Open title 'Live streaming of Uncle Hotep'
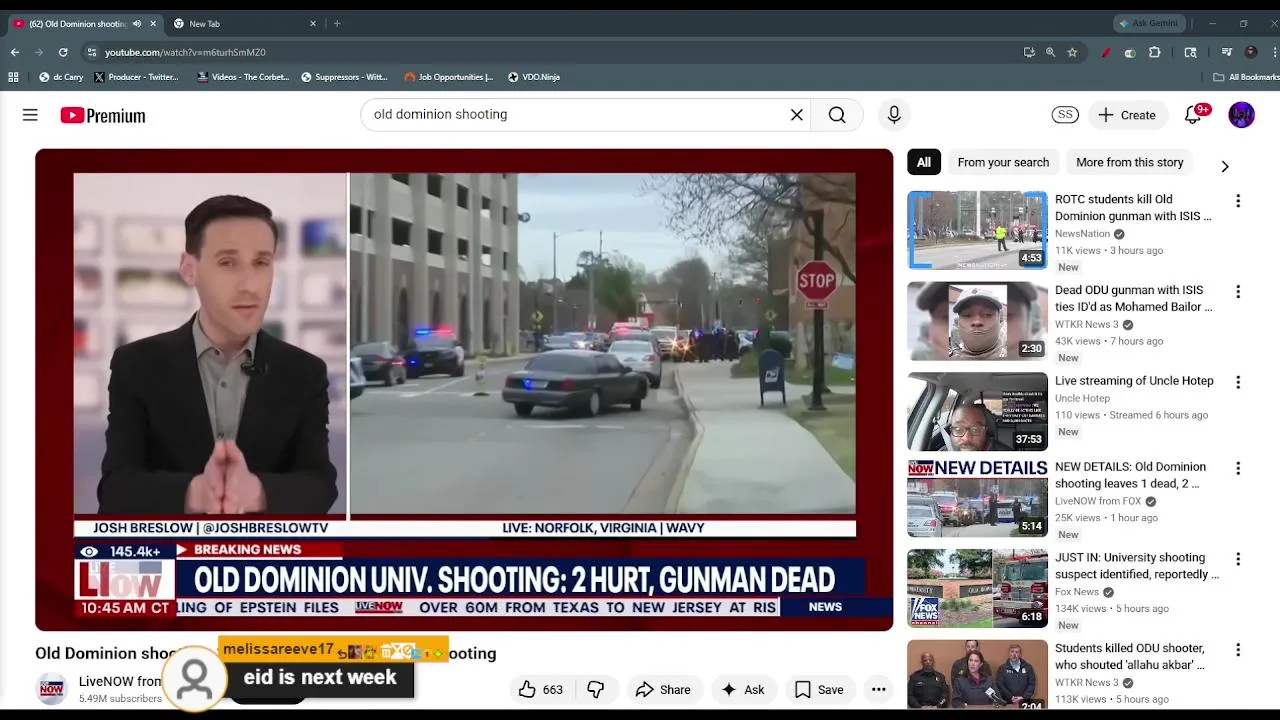 coord(1134,381)
